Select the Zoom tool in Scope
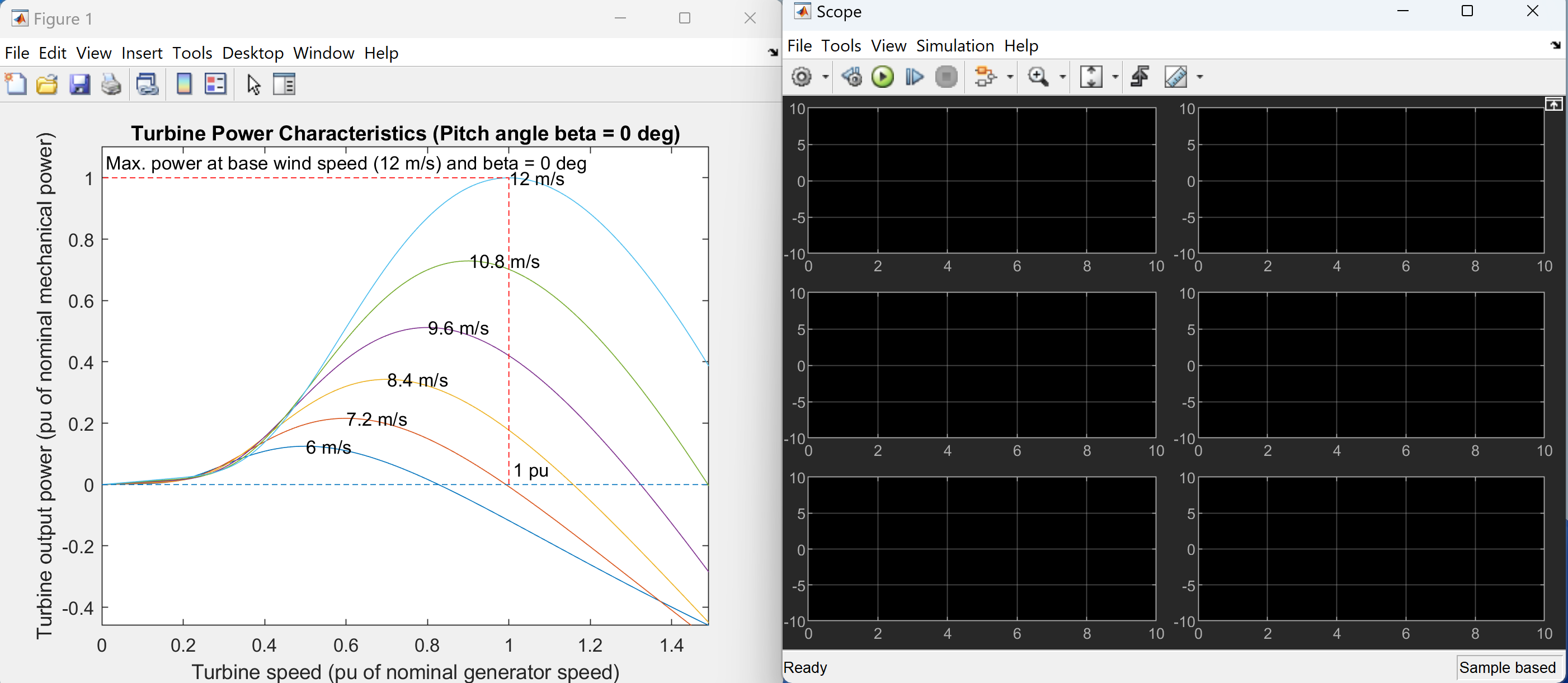This screenshot has width=1568, height=683. (x=1037, y=77)
